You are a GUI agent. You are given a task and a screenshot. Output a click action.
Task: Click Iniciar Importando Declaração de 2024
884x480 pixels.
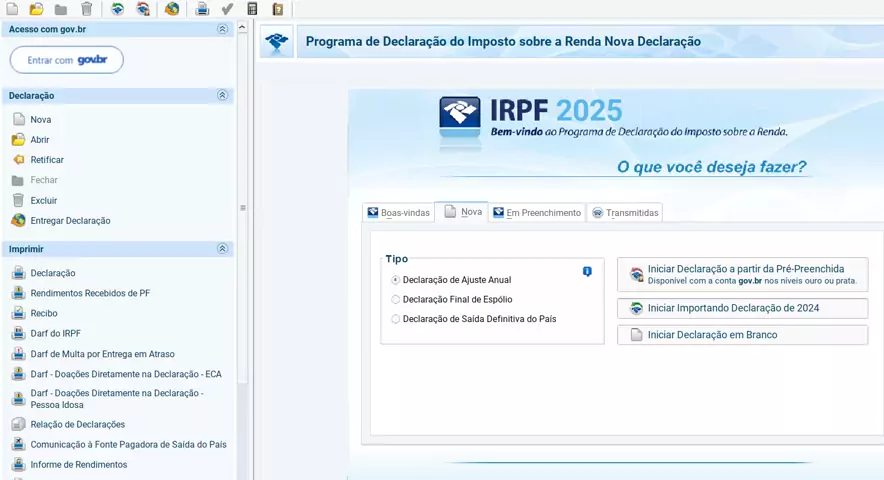(x=742, y=309)
